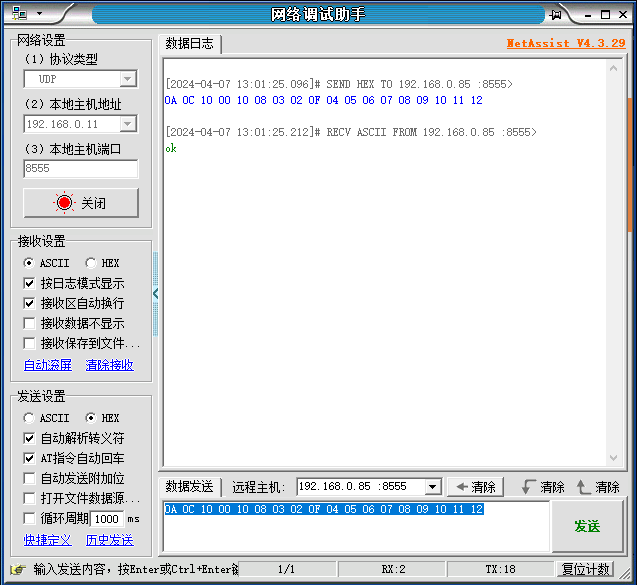Screen dimensions: 637x585
Task: Disable log mode display checkbox
Action: 29,283
